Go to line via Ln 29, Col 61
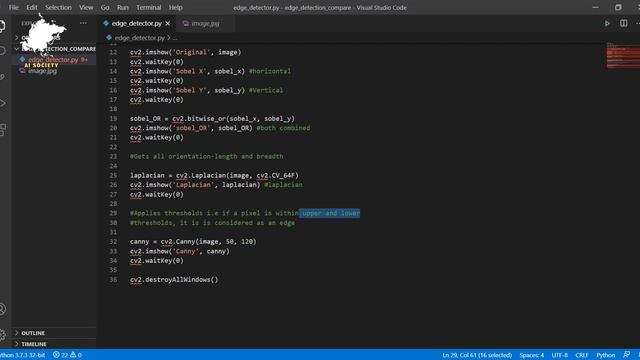This screenshot has width=640, height=360. tap(477, 355)
